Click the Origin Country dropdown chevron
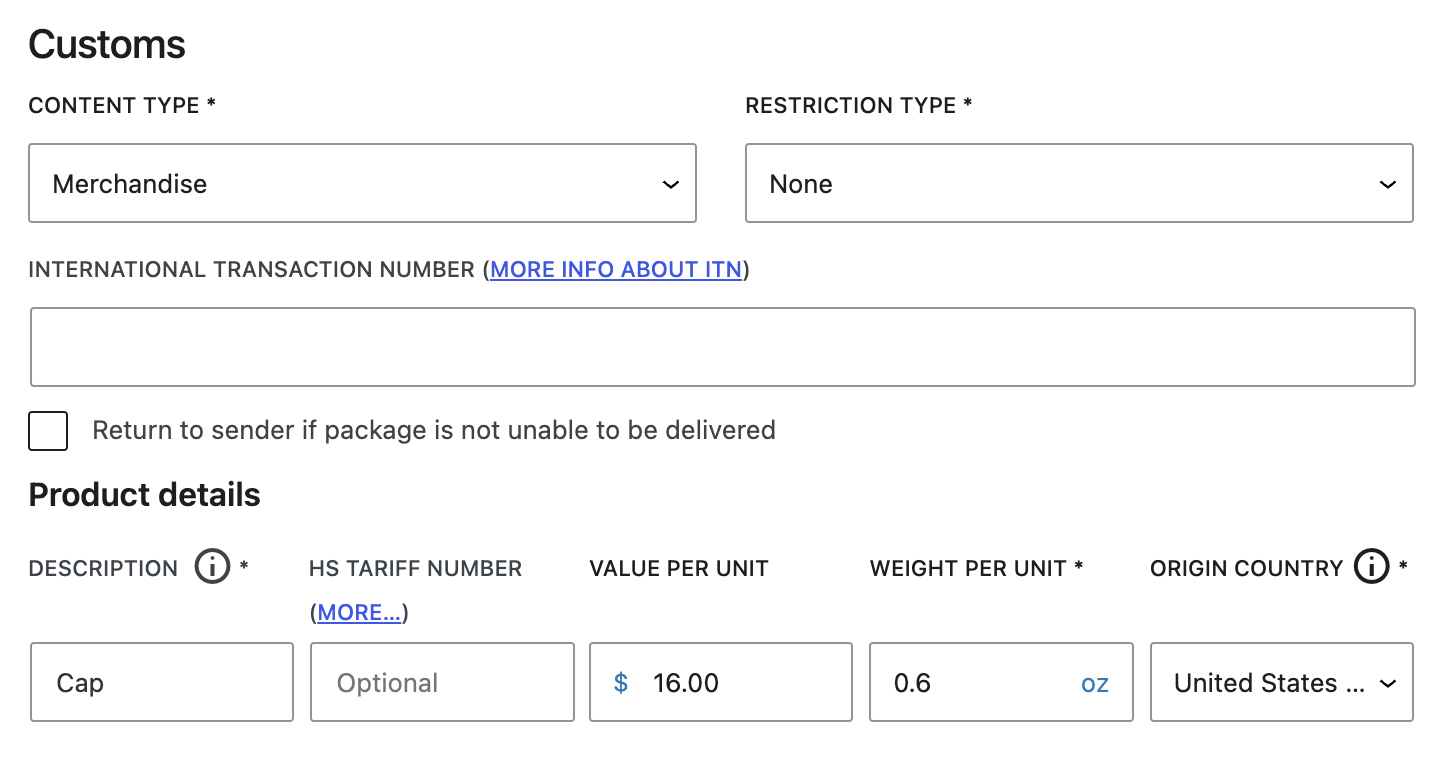Viewport: 1448px width, 780px height. (x=1388, y=682)
